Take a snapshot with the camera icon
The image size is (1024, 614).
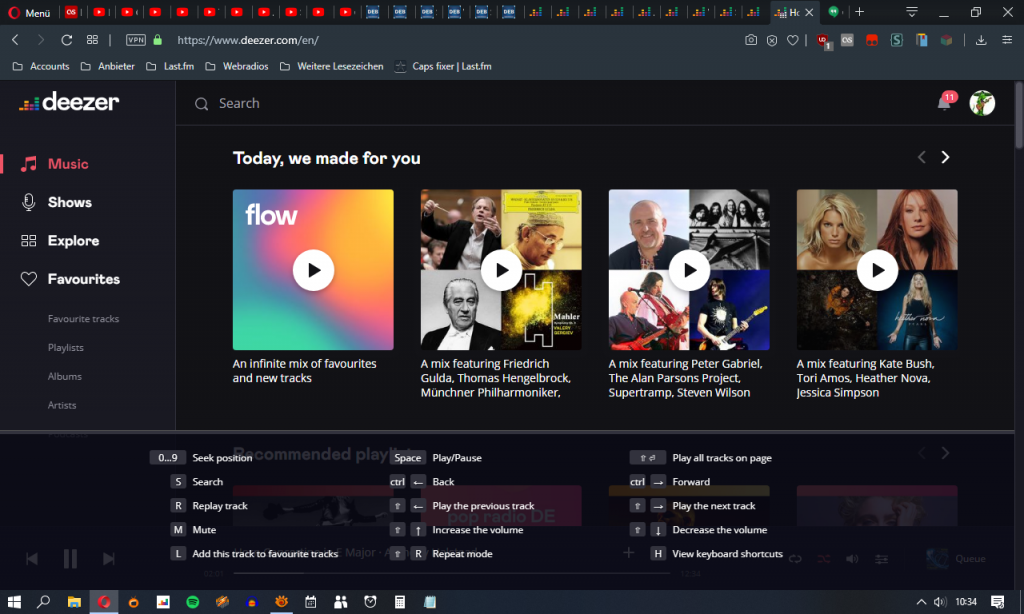[751, 40]
